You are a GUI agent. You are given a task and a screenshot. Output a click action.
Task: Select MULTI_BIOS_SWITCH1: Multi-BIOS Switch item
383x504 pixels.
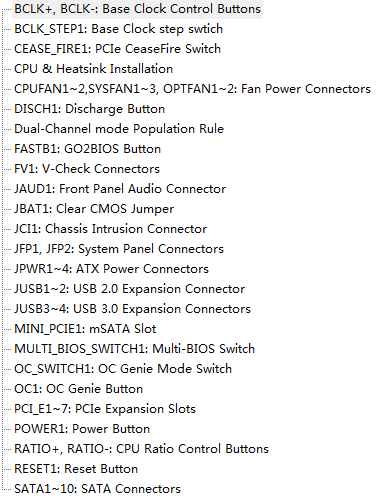[x=134, y=349]
